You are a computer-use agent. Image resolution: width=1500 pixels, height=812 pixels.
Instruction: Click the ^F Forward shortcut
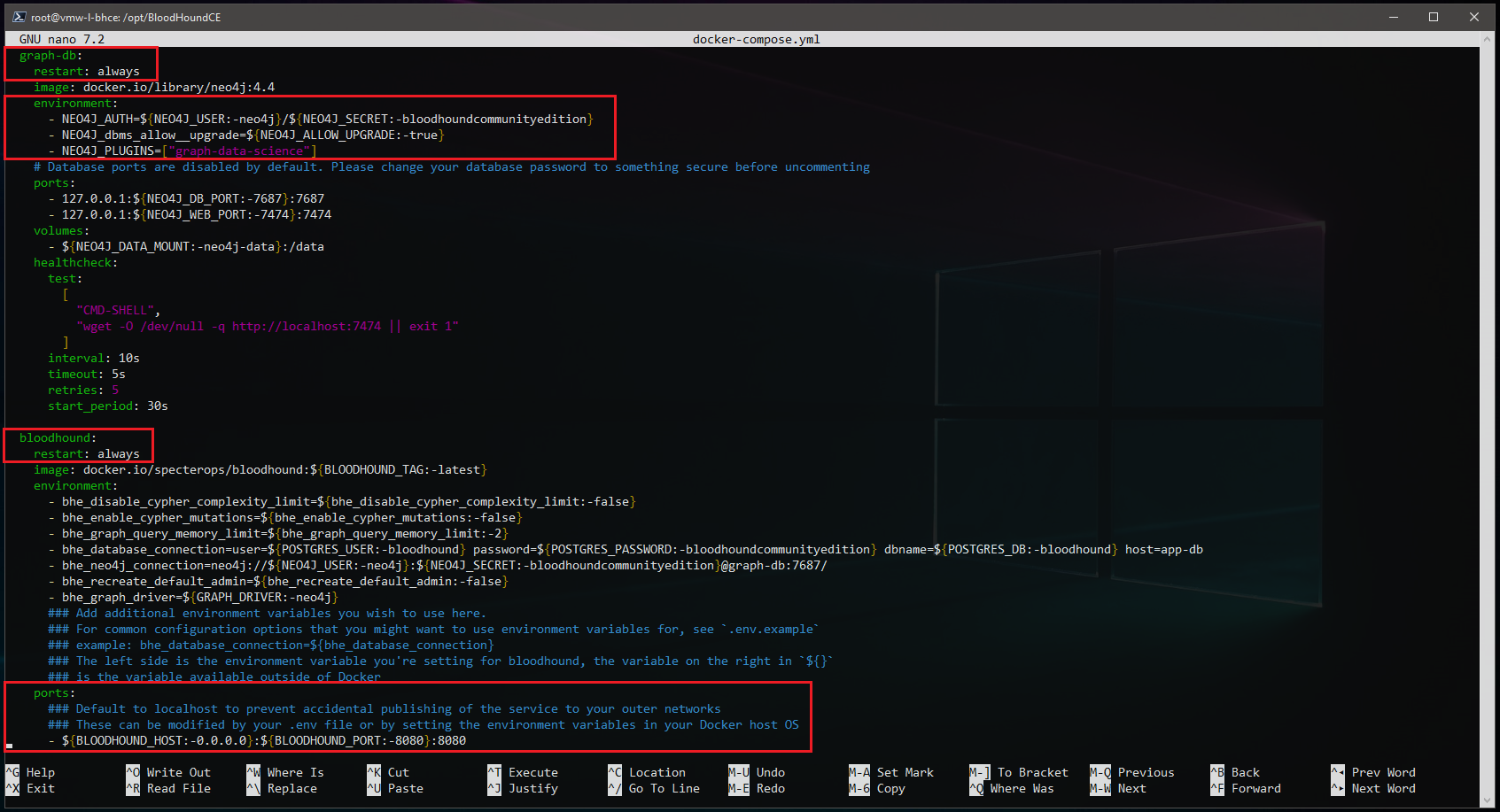coord(1246,788)
